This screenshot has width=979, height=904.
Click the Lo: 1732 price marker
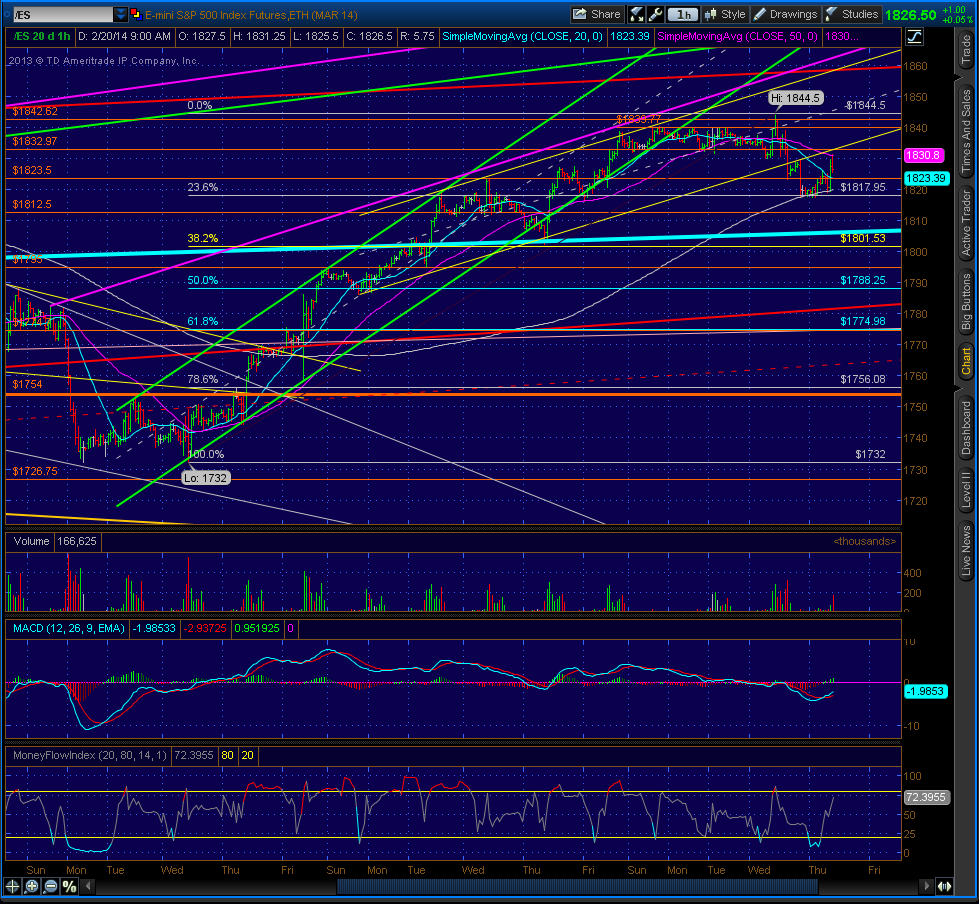click(205, 478)
